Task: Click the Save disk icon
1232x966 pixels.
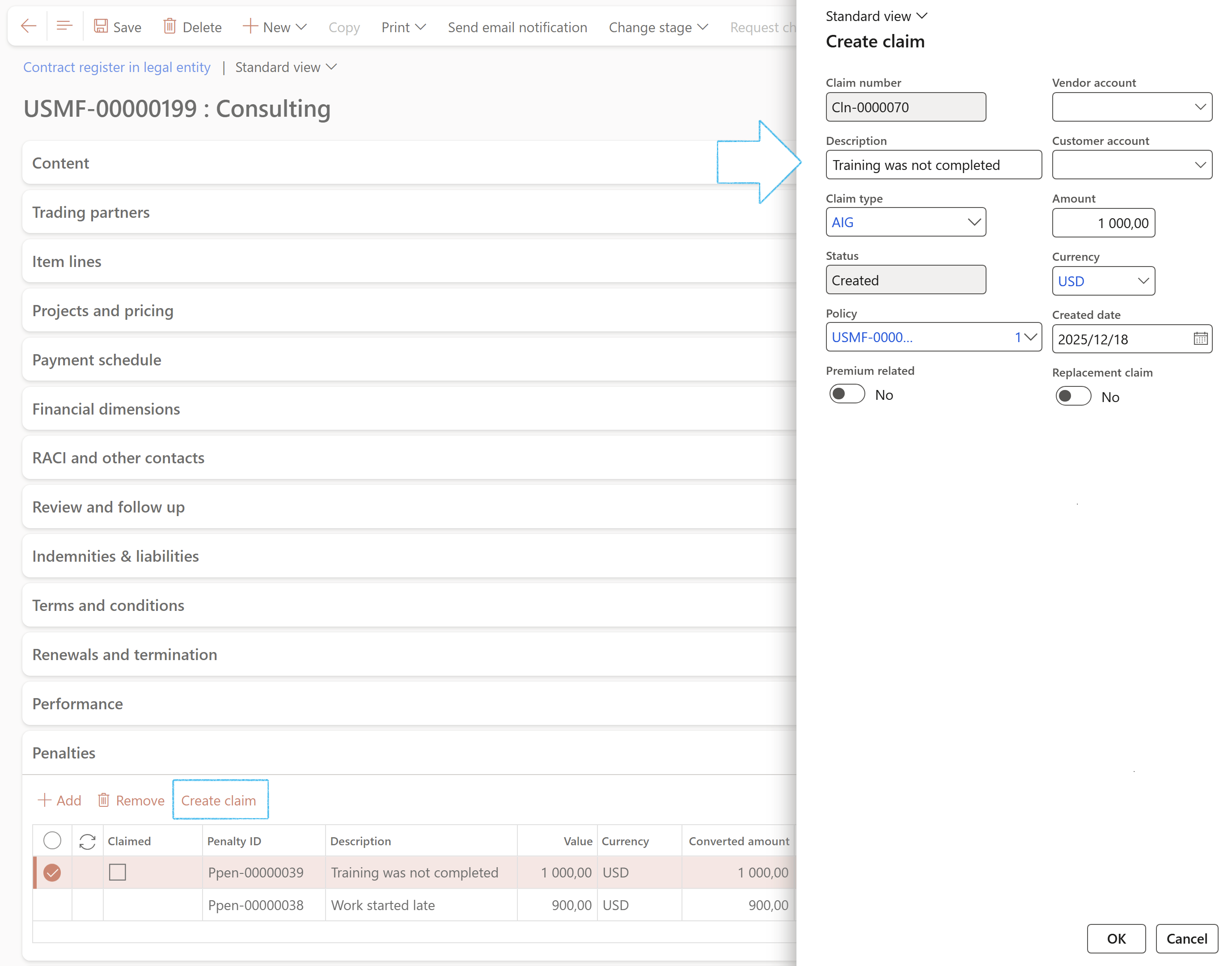Action: pos(101,26)
